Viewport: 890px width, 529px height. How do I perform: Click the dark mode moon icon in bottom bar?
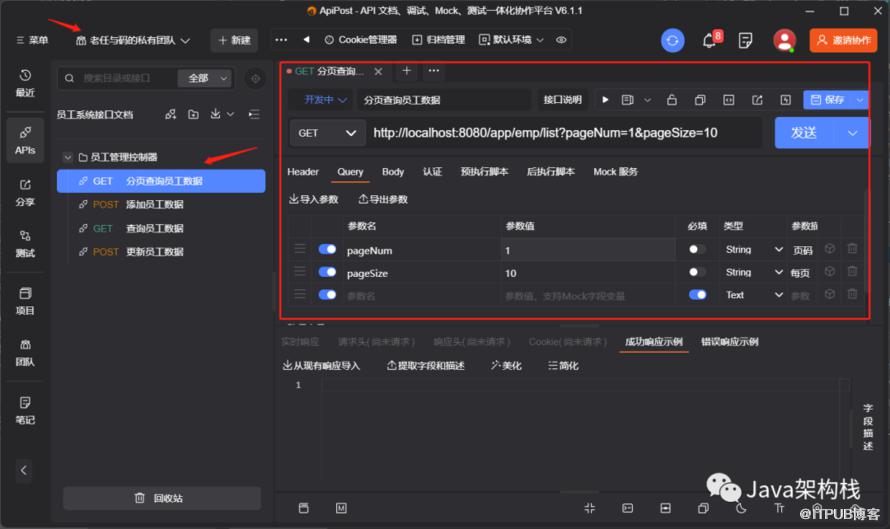point(741,508)
